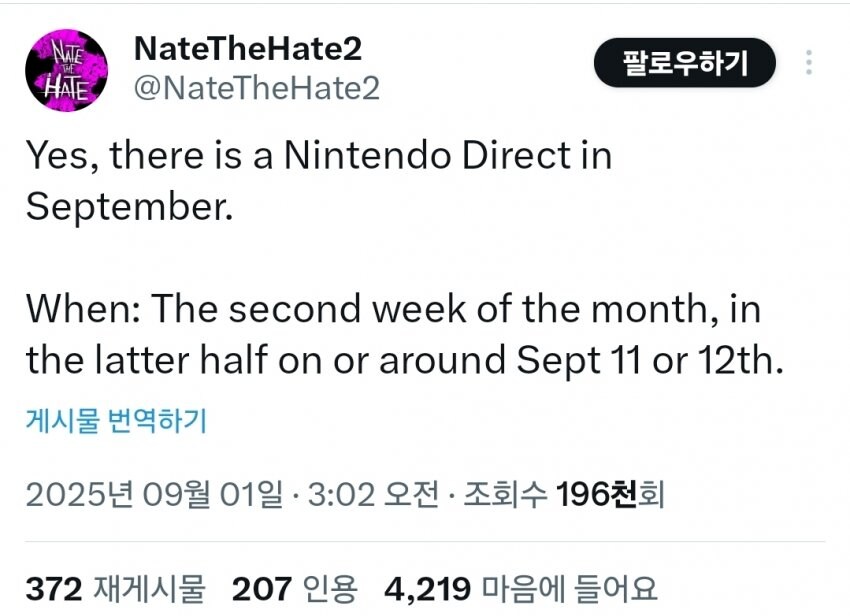Click the post timestamp 2025년 09월 01일
Image resolution: width=850 pixels, height=616 pixels.
(156, 490)
